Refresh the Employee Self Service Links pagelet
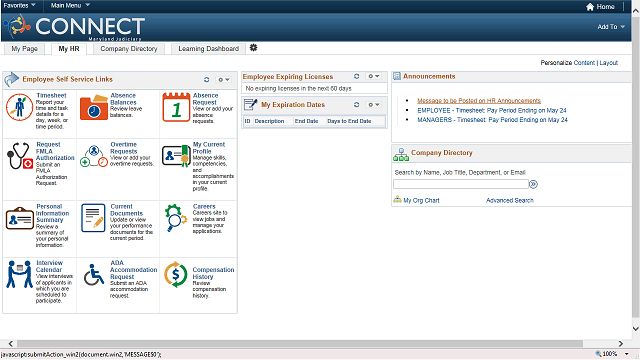Screen dimensions: 640x360 click(207, 80)
